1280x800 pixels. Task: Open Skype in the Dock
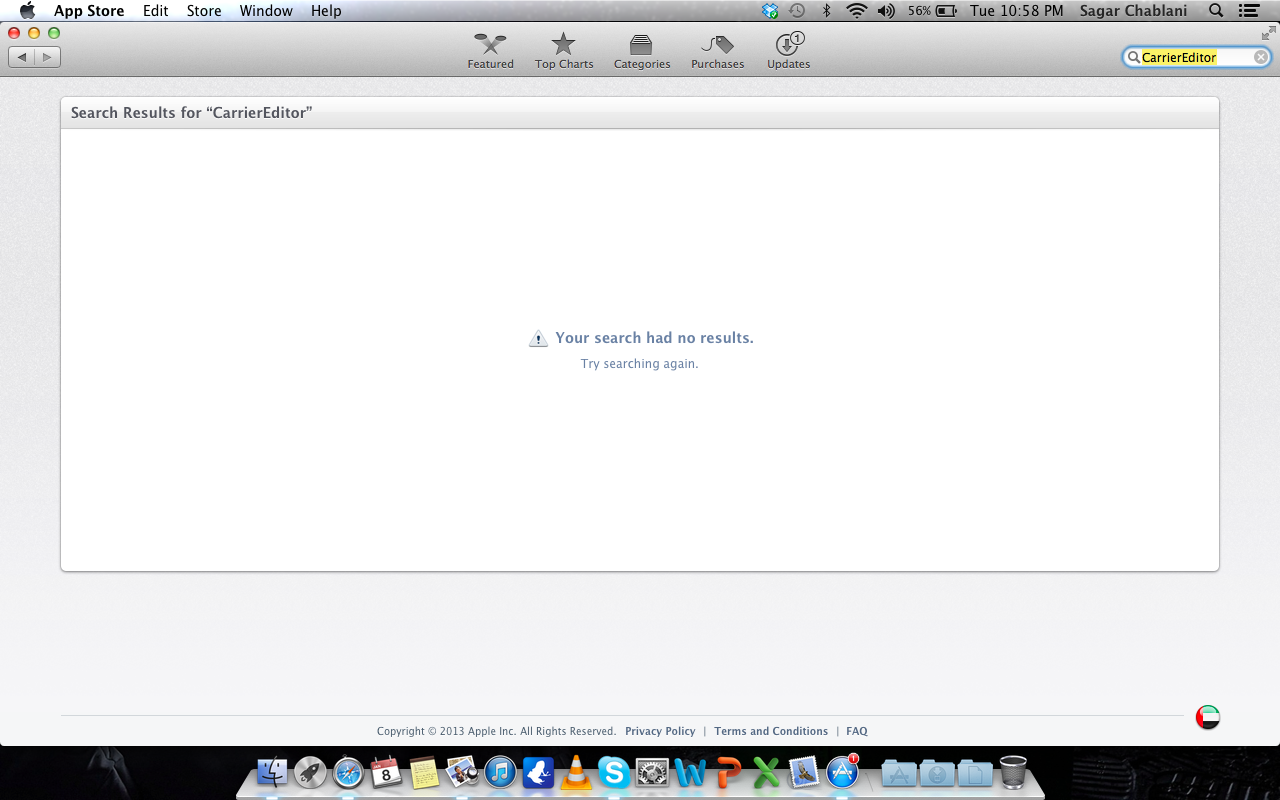coord(614,772)
